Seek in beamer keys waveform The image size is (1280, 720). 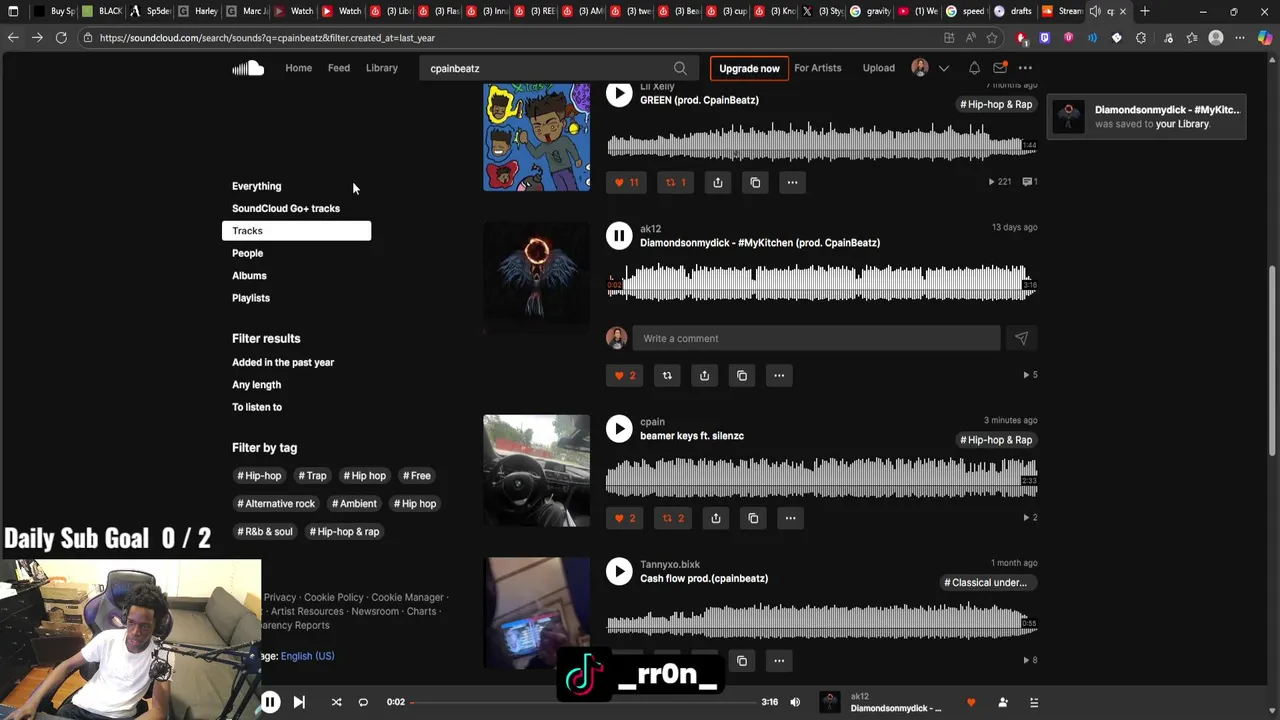[x=821, y=477]
